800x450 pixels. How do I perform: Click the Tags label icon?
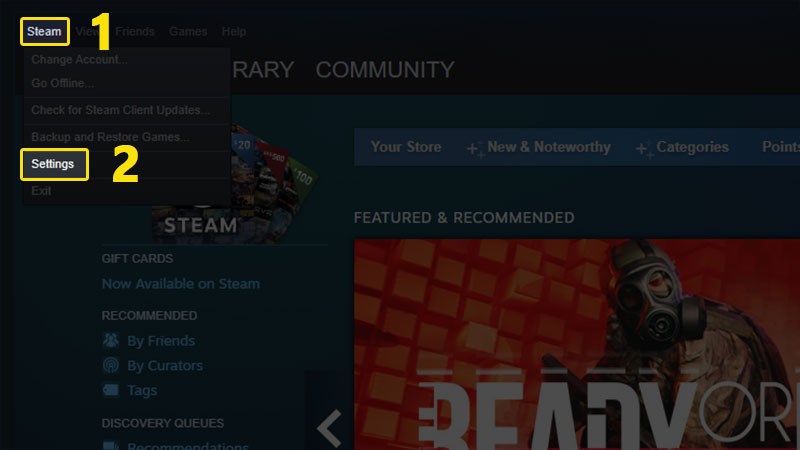(x=111, y=390)
